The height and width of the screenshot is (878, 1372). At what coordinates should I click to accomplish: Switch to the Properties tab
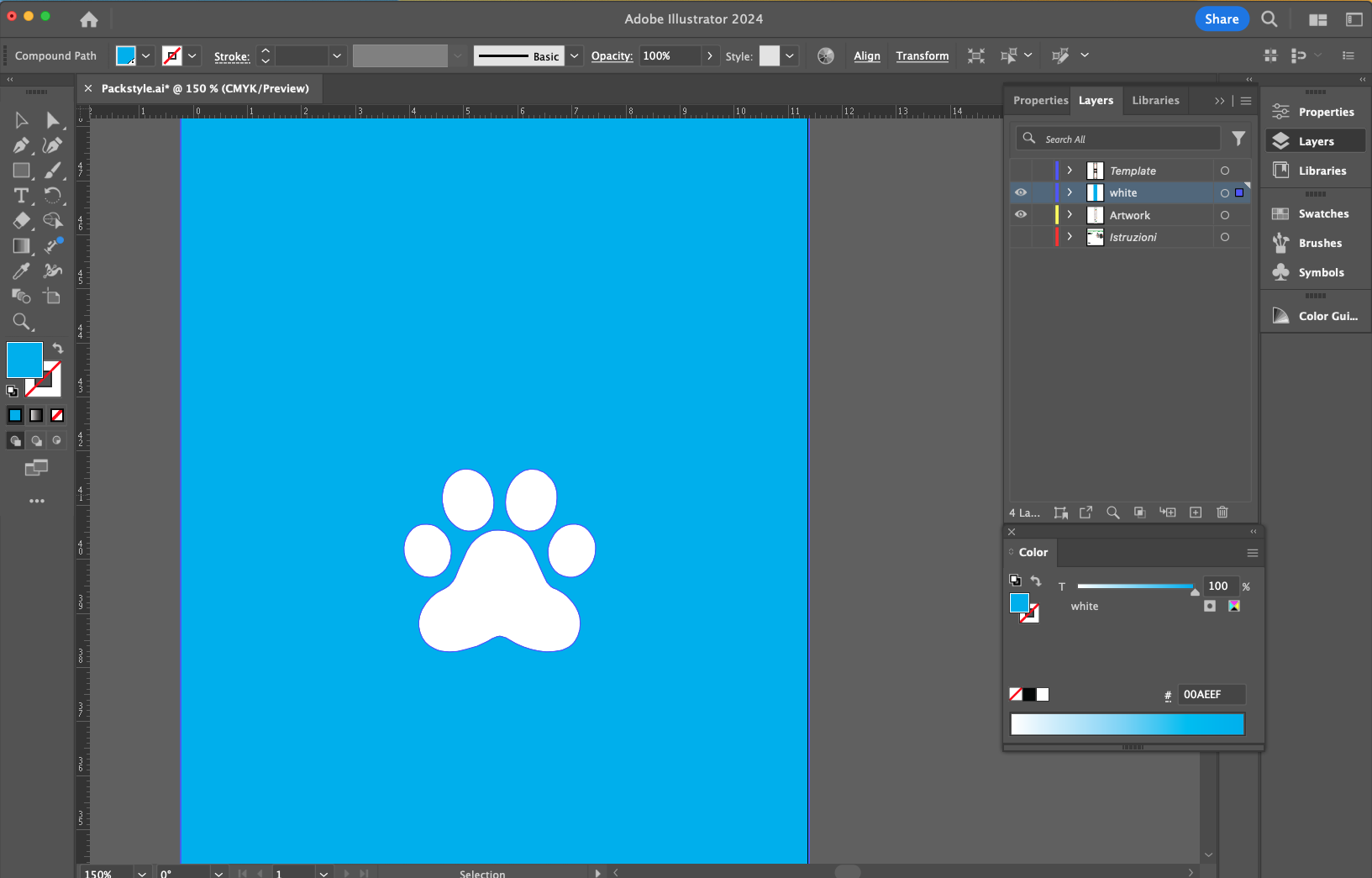tap(1040, 101)
